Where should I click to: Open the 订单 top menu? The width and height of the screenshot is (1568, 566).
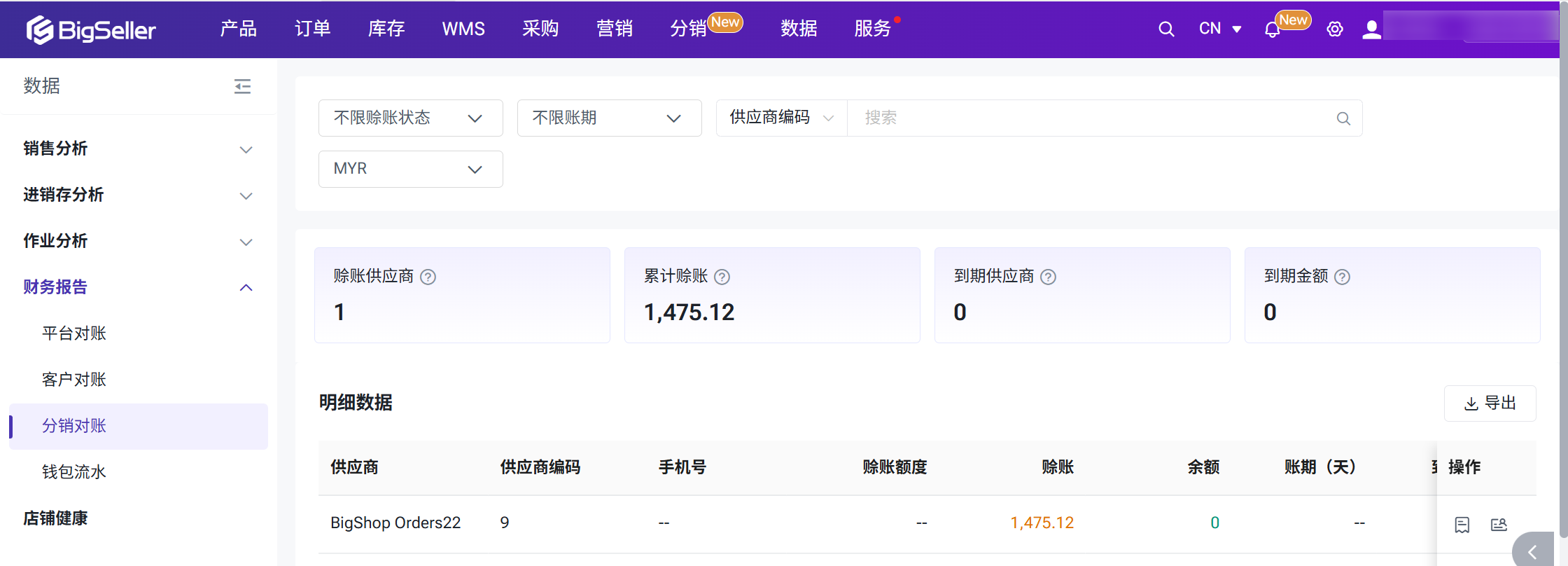point(312,29)
